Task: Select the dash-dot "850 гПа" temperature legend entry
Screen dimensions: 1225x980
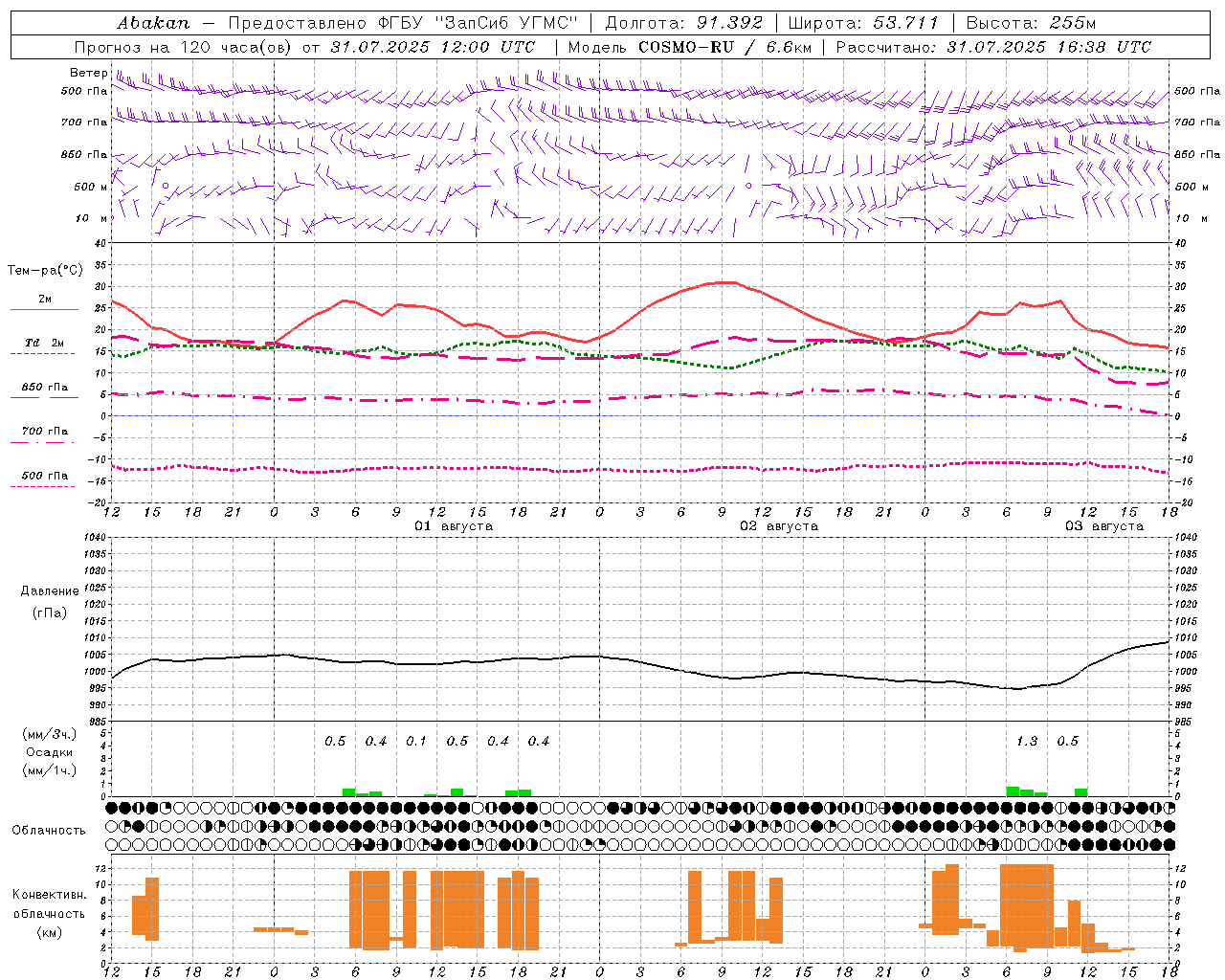Action: pos(44,388)
